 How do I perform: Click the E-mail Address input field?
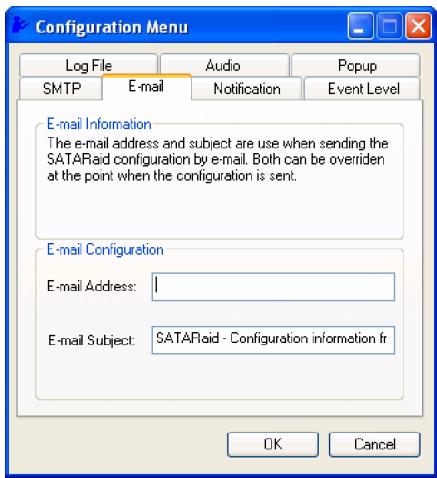point(273,287)
